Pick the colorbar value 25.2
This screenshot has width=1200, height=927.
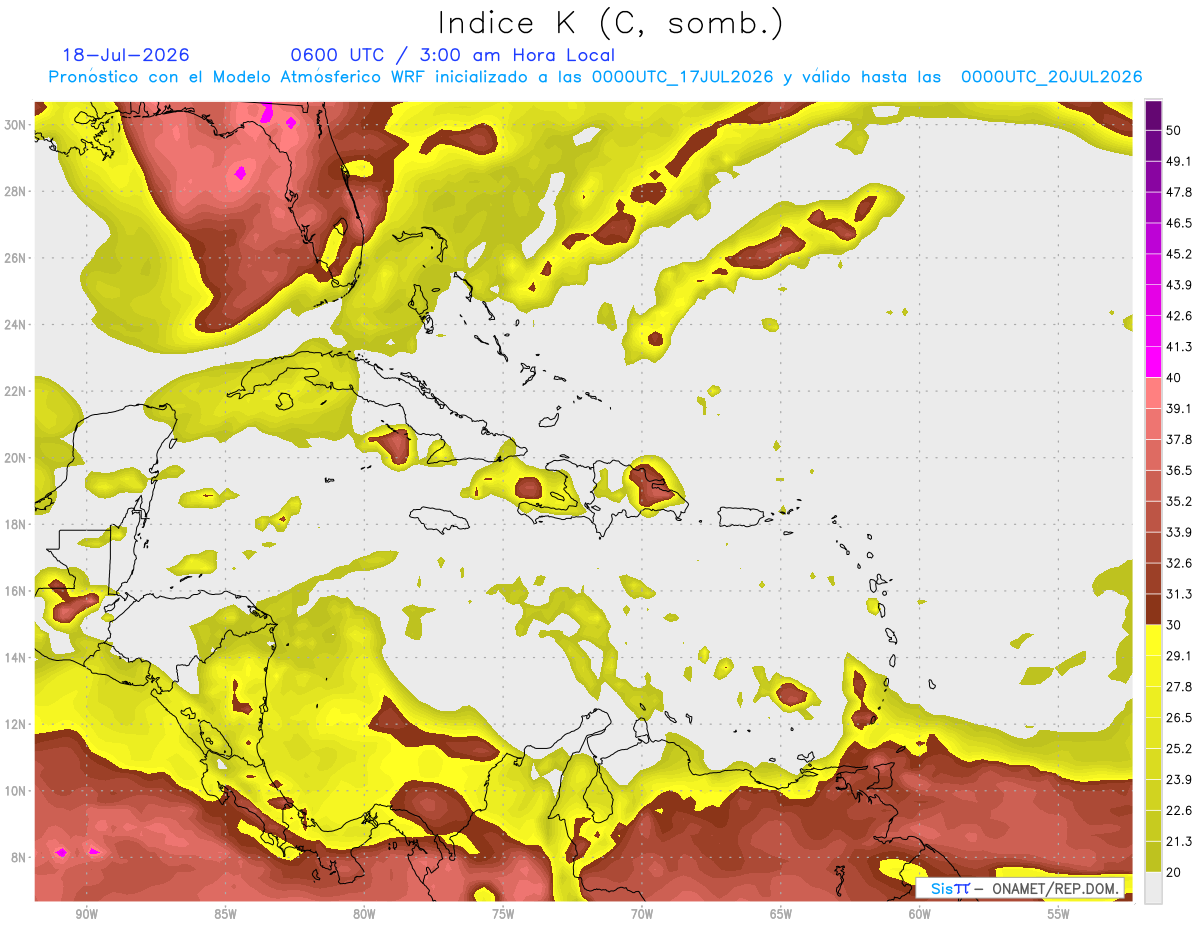coord(1180,749)
